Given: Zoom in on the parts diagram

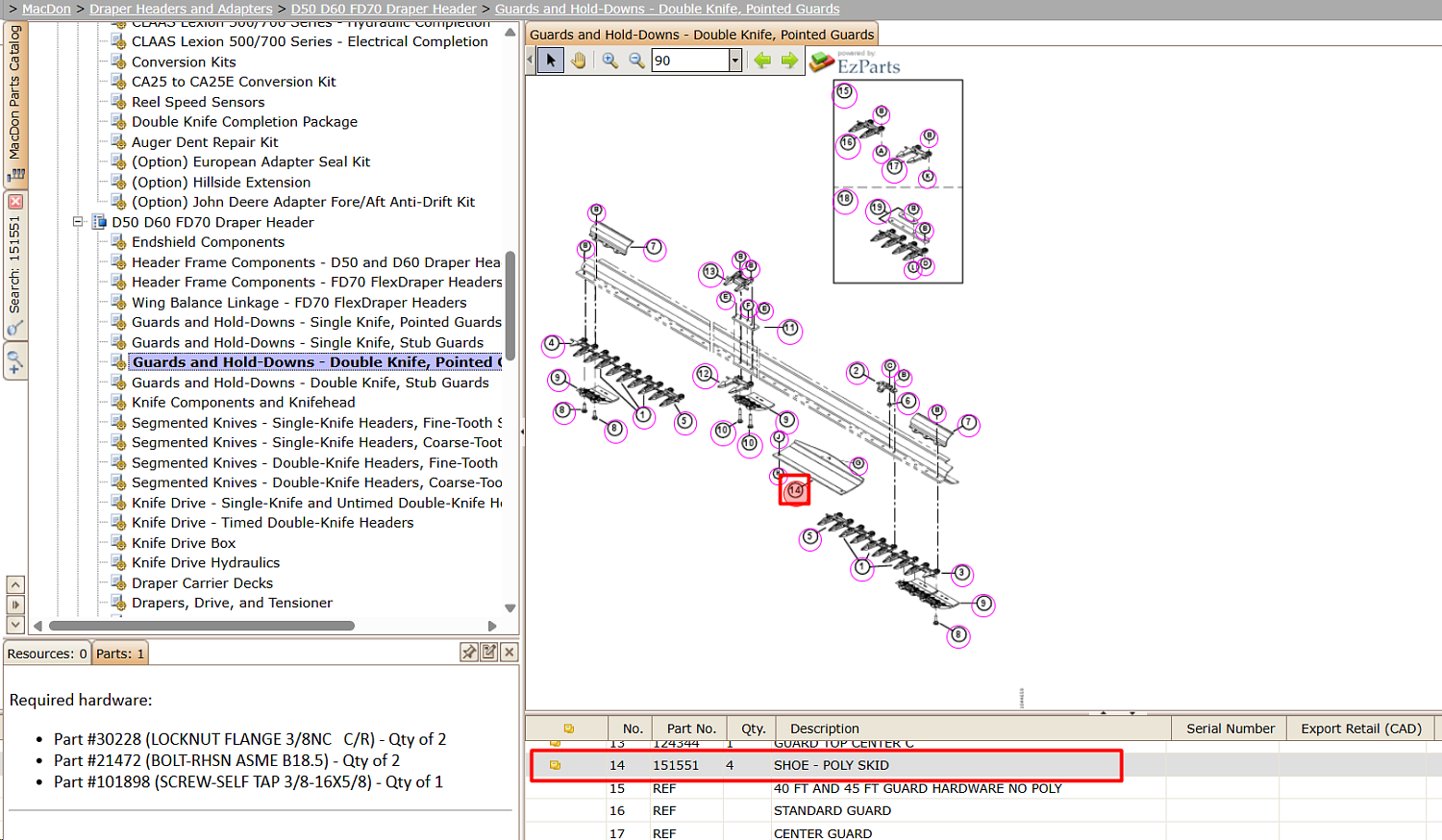Looking at the screenshot, I should 610,61.
